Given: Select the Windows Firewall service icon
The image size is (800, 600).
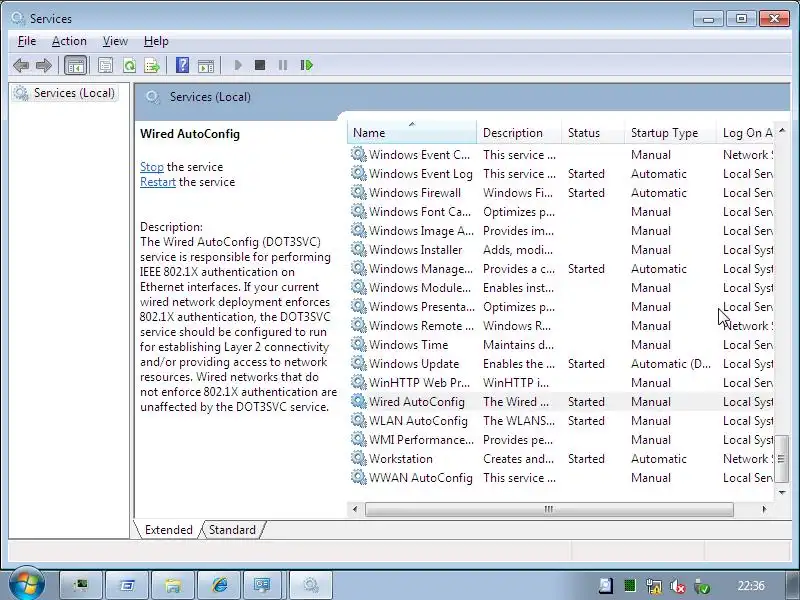Looking at the screenshot, I should [359, 192].
